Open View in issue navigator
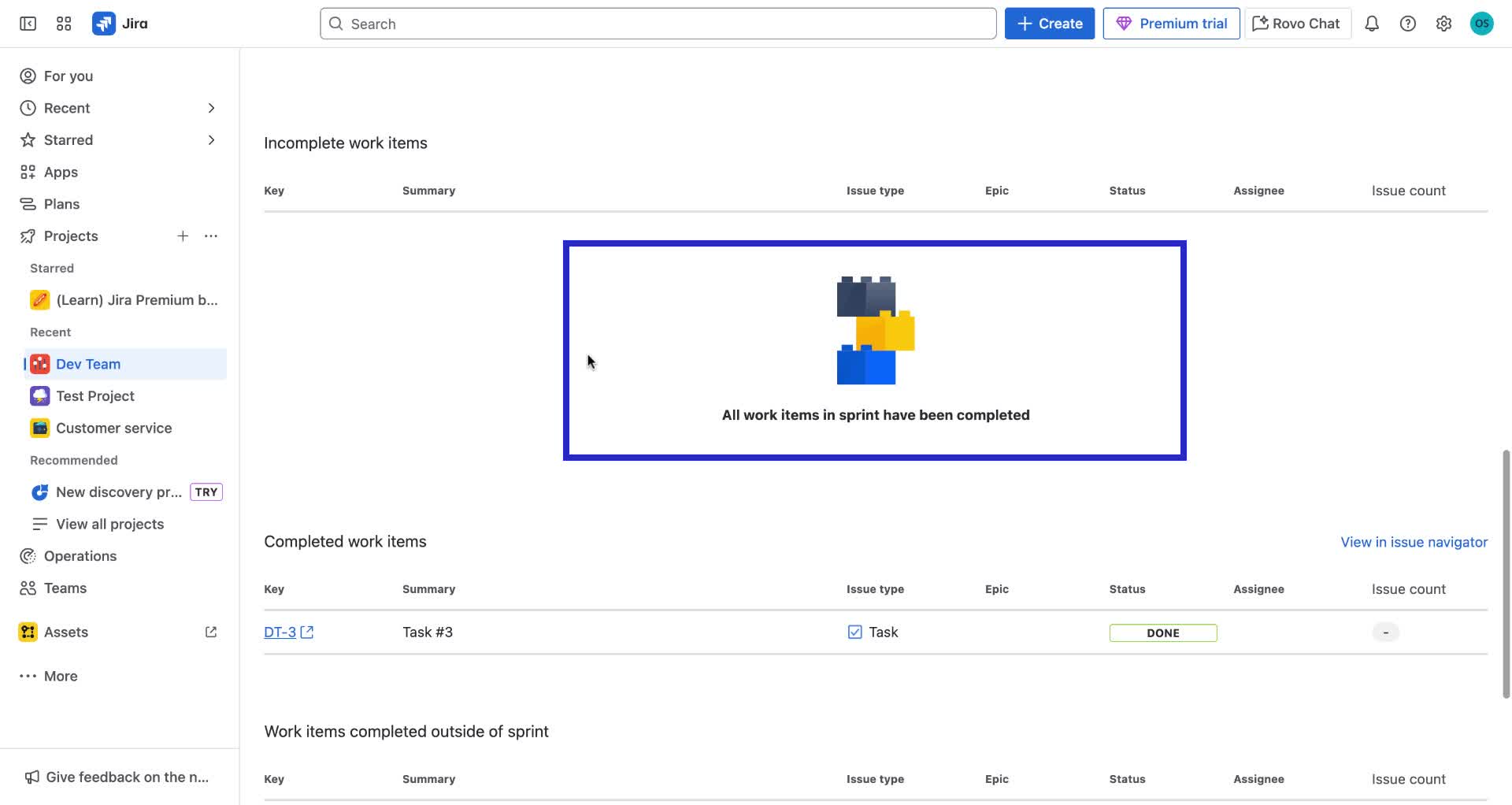 (1413, 542)
